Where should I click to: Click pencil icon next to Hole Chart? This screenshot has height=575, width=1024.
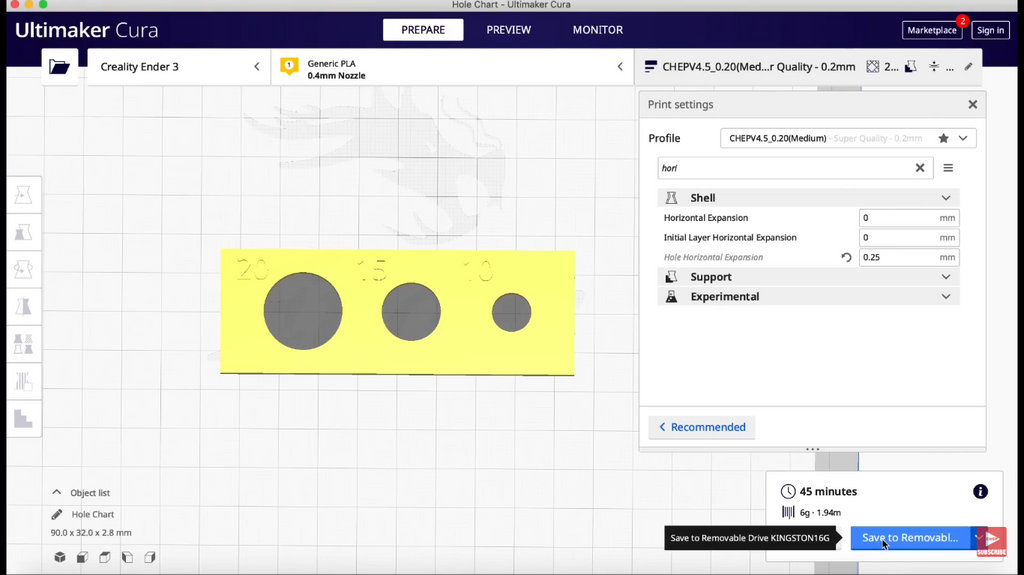coord(57,514)
